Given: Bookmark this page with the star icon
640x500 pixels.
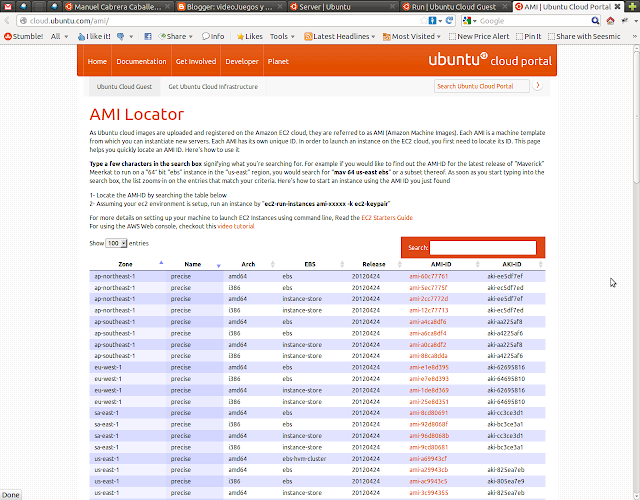Looking at the screenshot, I should click(x=423, y=21).
